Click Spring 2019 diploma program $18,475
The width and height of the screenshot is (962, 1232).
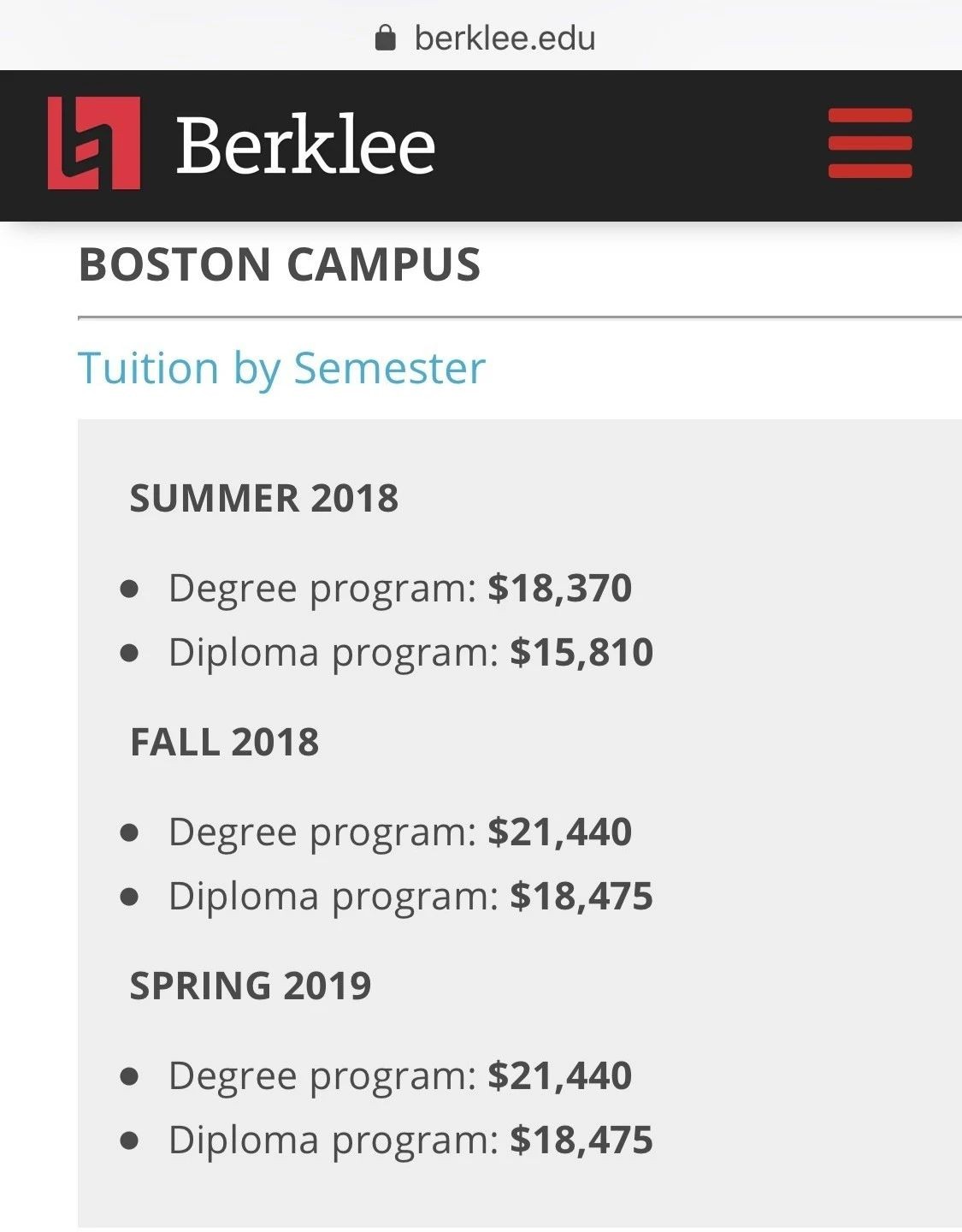click(581, 1140)
